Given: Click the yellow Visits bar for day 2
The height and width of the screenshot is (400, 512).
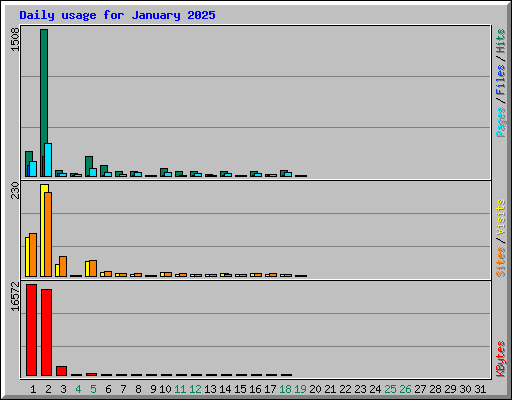Looking at the screenshot, I should pos(43,230).
